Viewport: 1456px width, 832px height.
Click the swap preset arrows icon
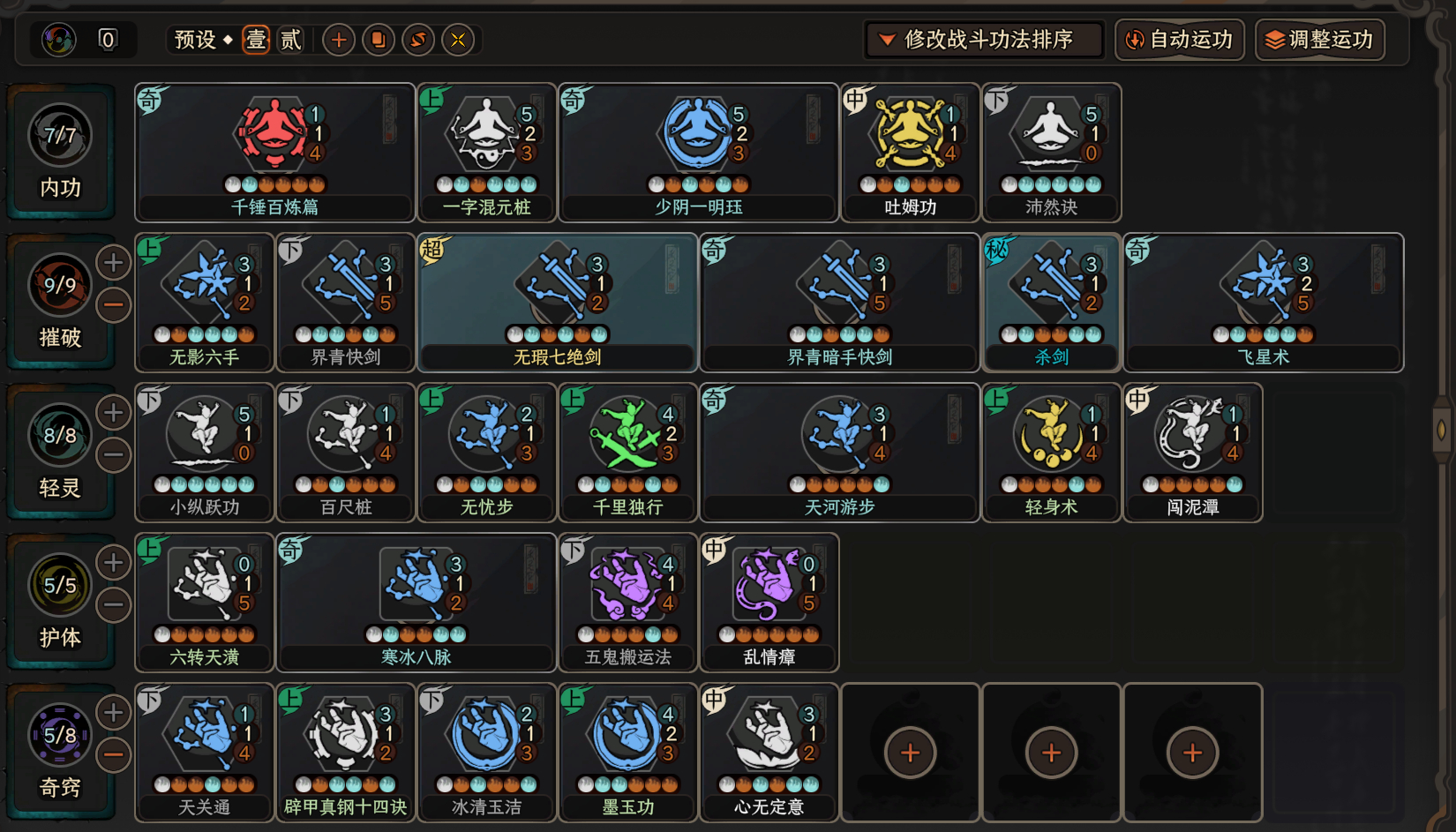pos(418,40)
